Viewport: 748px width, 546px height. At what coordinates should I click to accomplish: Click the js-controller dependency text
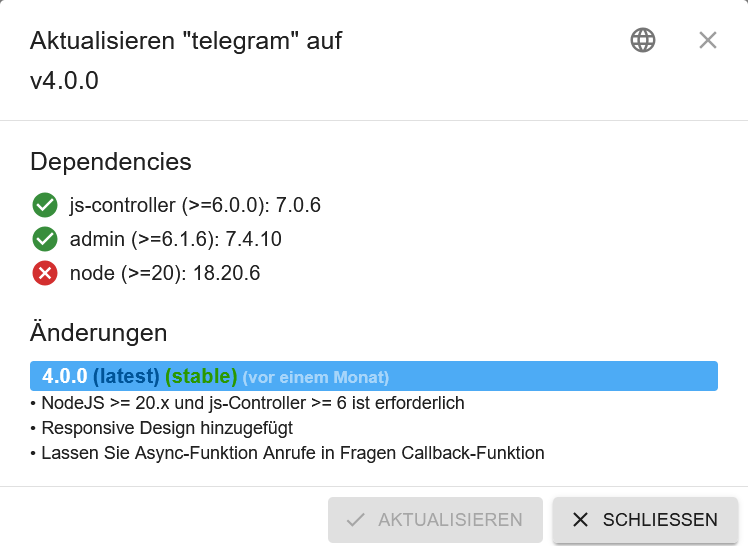click(x=195, y=206)
